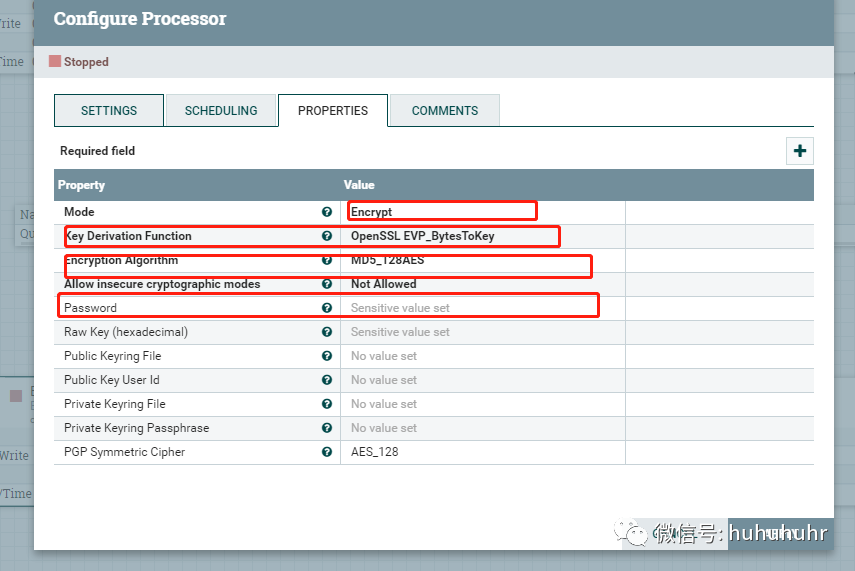Open the Scheduling tab
The height and width of the screenshot is (571, 855).
221,111
